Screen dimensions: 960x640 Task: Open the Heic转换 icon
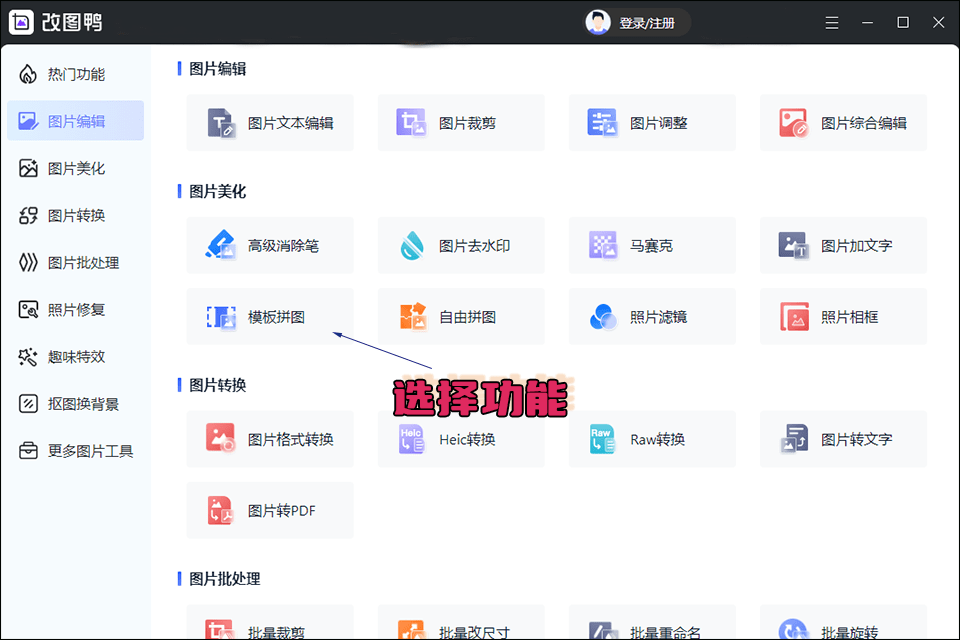pos(411,439)
